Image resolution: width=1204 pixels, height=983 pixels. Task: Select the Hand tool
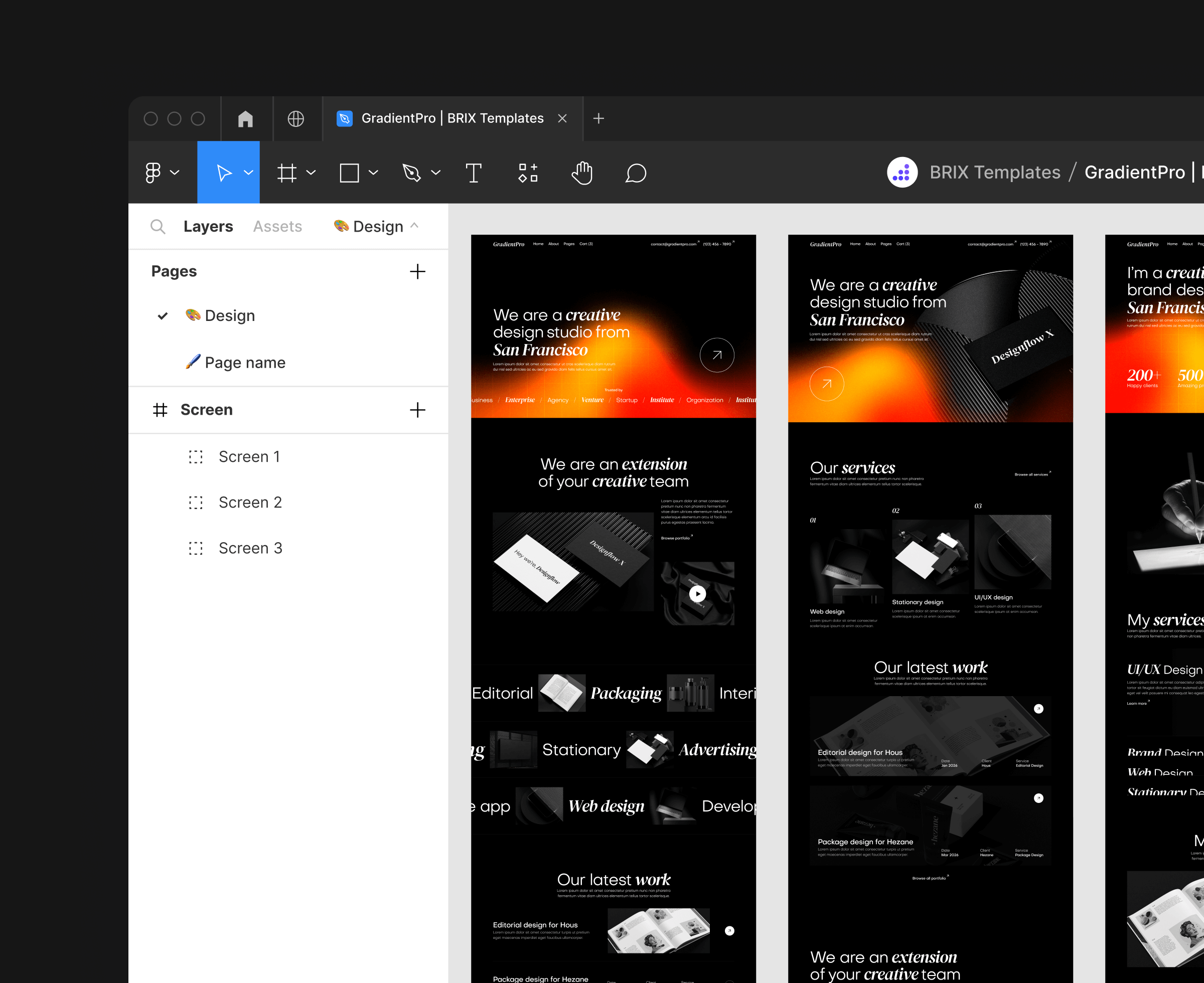click(x=581, y=173)
